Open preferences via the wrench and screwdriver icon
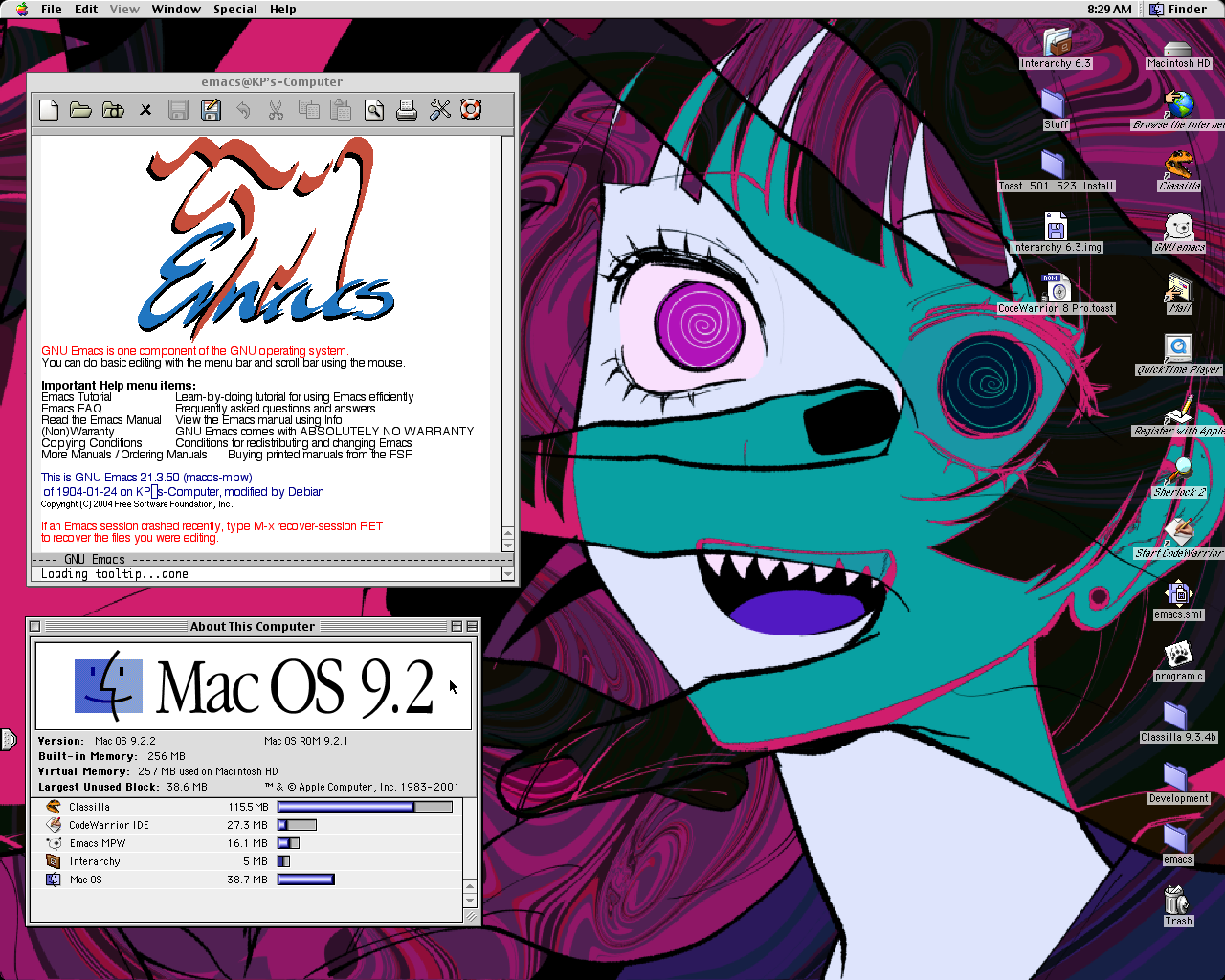This screenshot has height=980, width=1225. click(x=439, y=110)
